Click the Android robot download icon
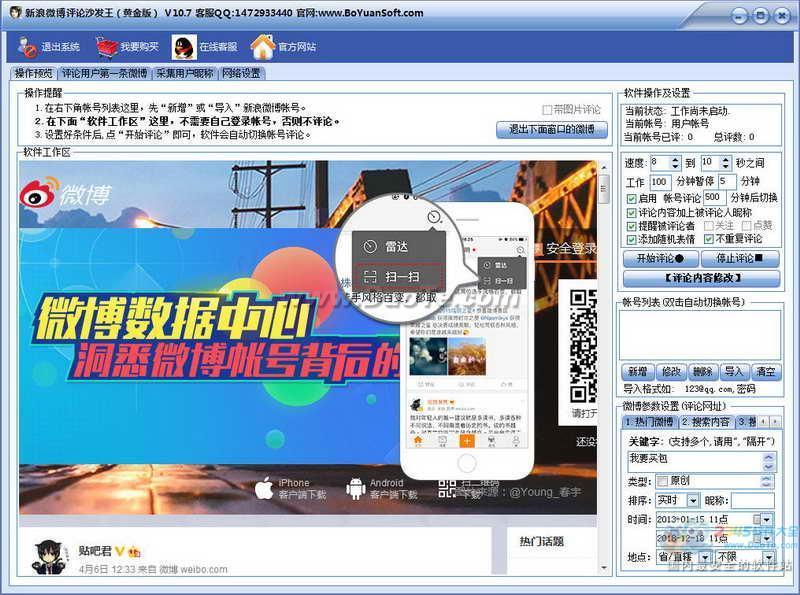This screenshot has width=800, height=595. [x=356, y=489]
